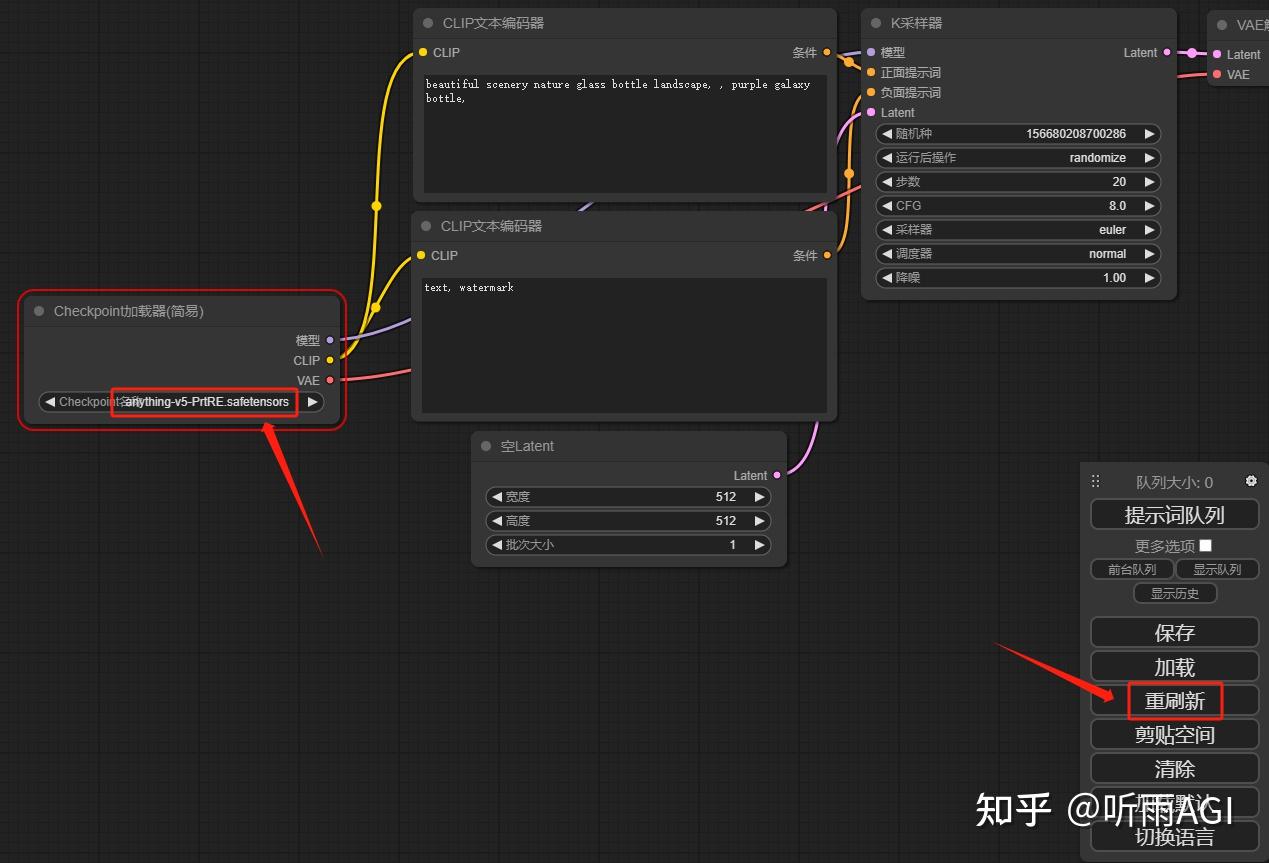This screenshot has height=863, width=1269.
Task: Click the VAE output connector on Checkpoint loader
Action: (x=329, y=380)
